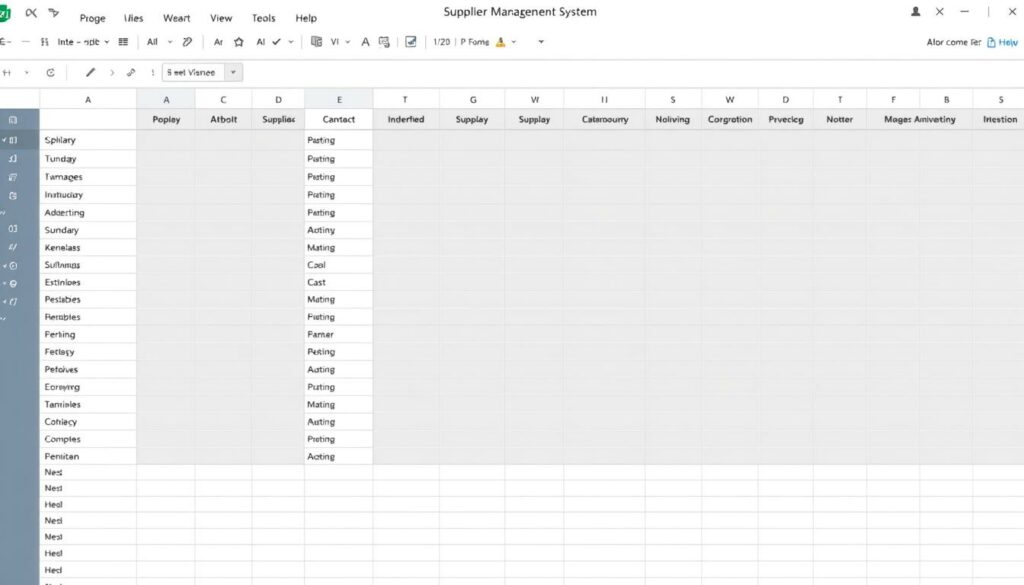The width and height of the screenshot is (1024, 585).
Task: Click the exclamation mark icon
Action: coord(153,72)
